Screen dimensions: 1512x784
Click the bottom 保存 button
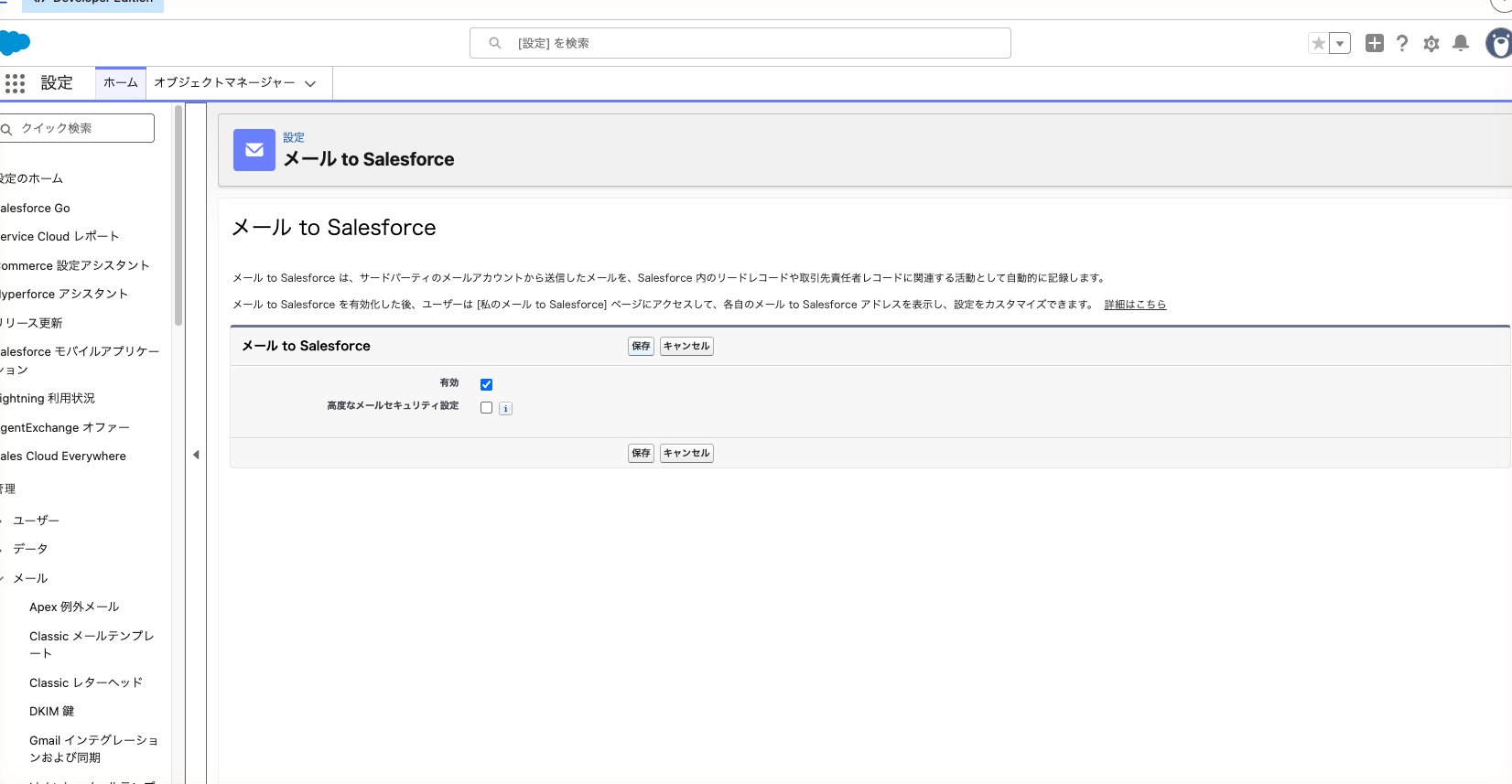641,453
